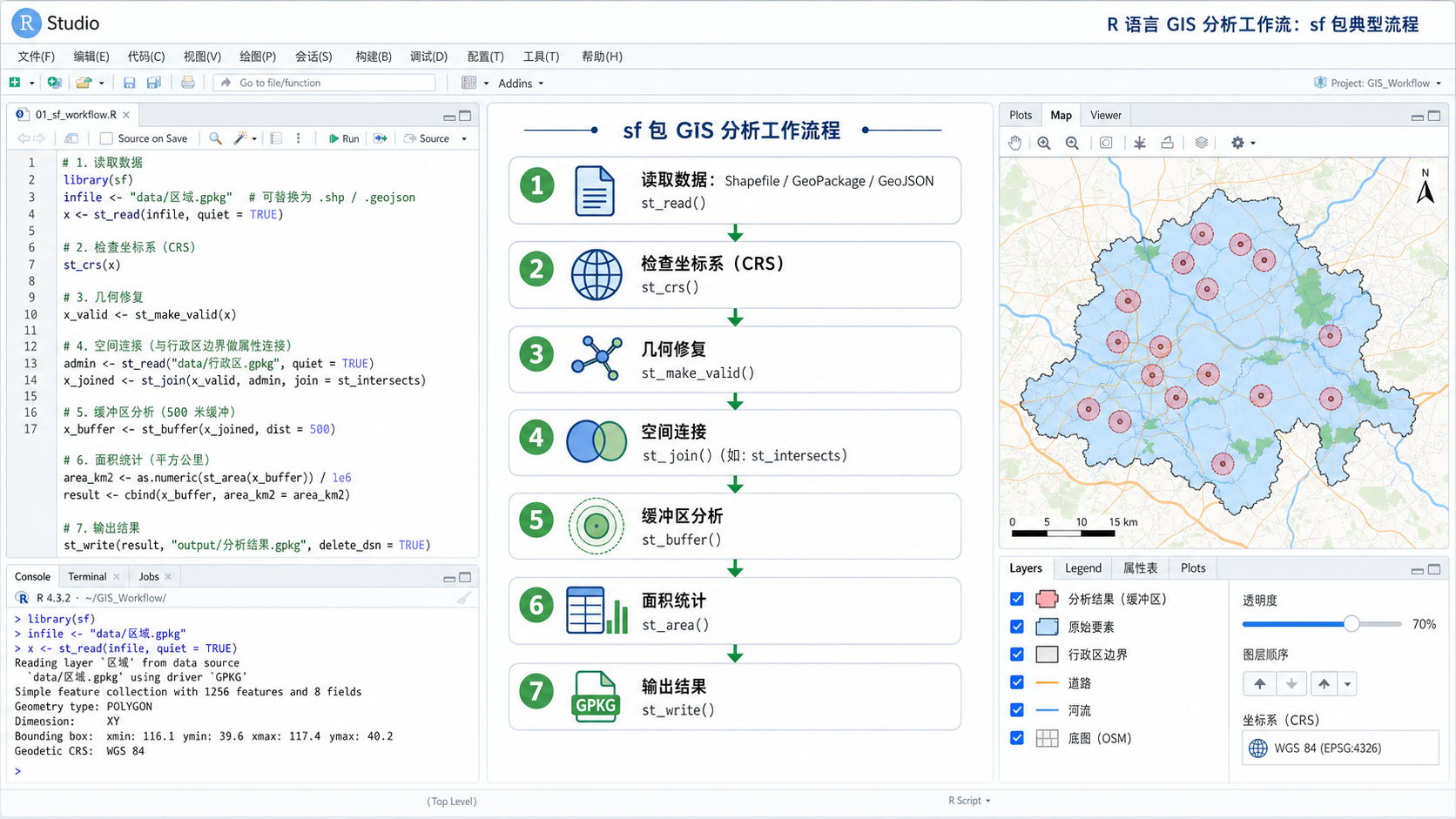Click the Source button

click(x=427, y=138)
